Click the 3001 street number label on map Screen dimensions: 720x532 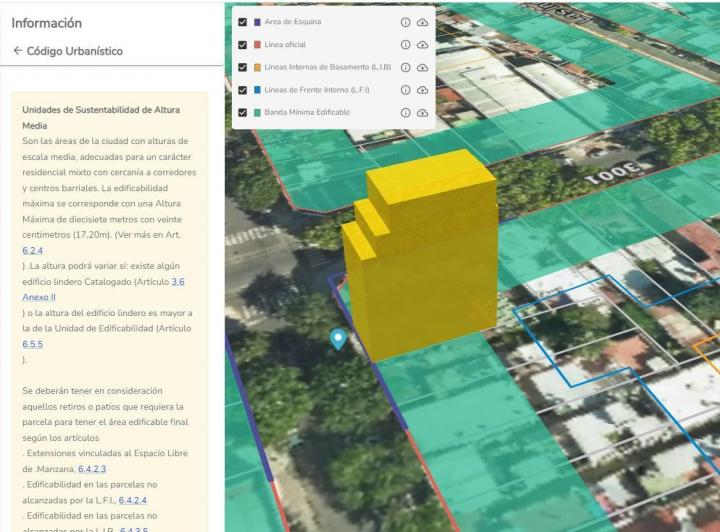(614, 175)
